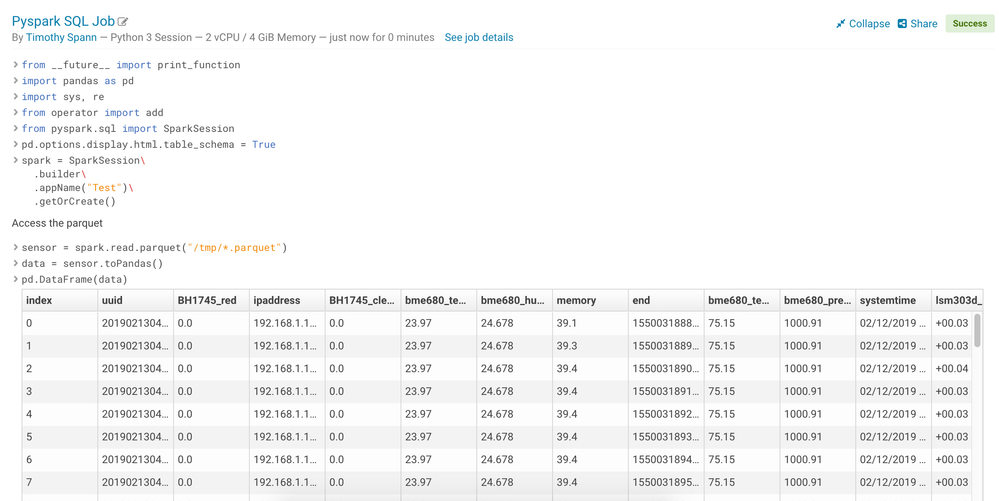Click end value 1550031888... in row 0
Viewport: 999px width, 501px height.
point(666,323)
